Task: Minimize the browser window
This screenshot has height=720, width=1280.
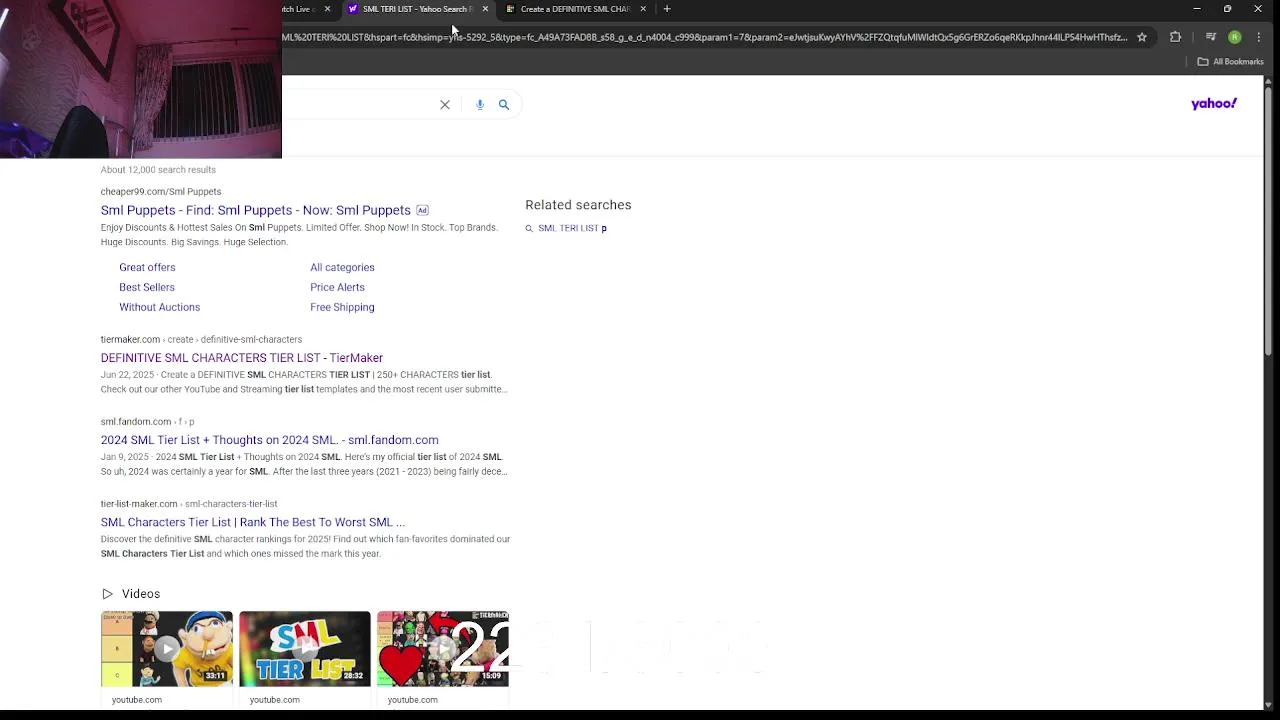Action: click(x=1197, y=9)
